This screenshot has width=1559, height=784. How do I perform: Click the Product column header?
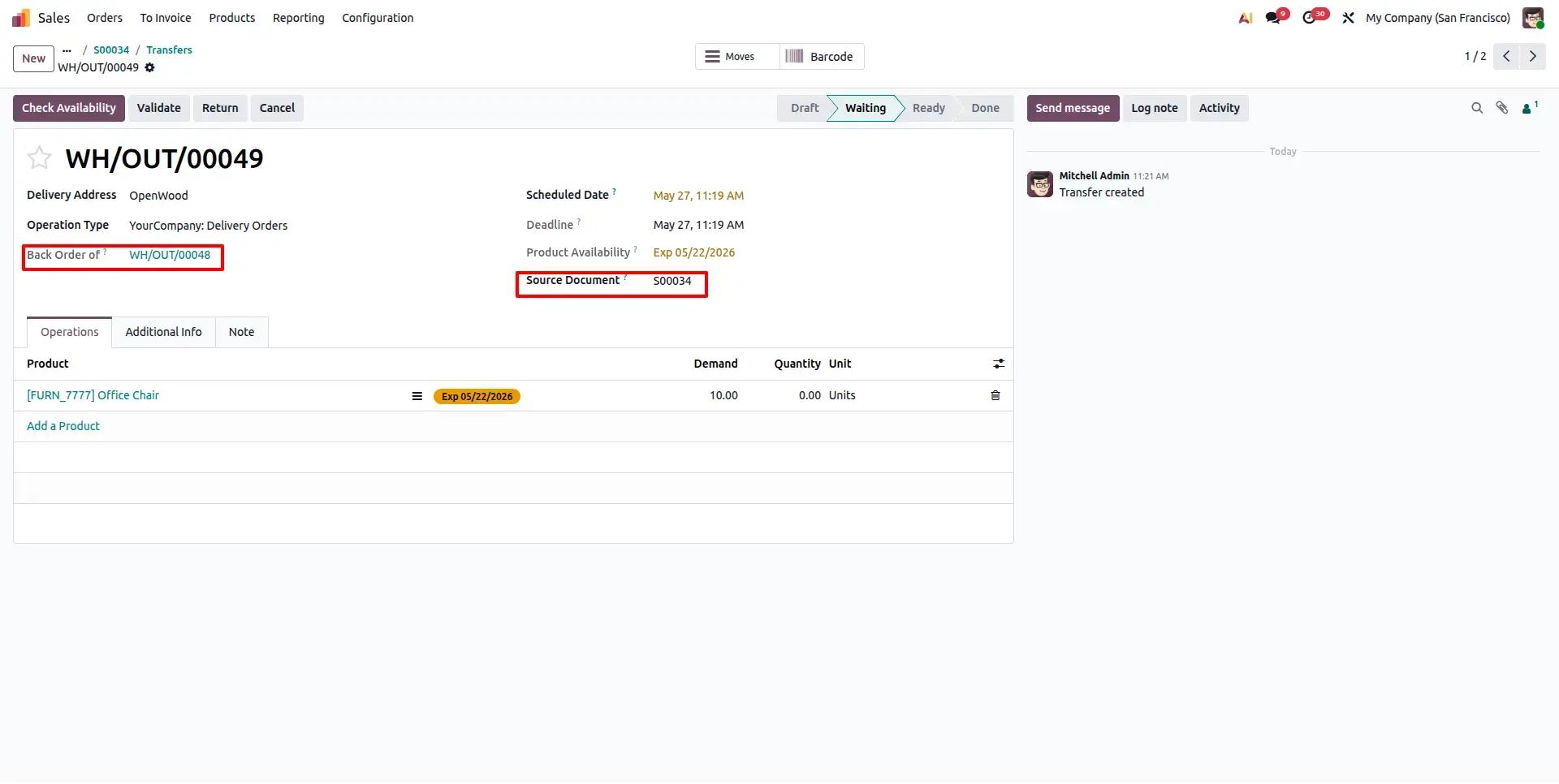pos(48,364)
